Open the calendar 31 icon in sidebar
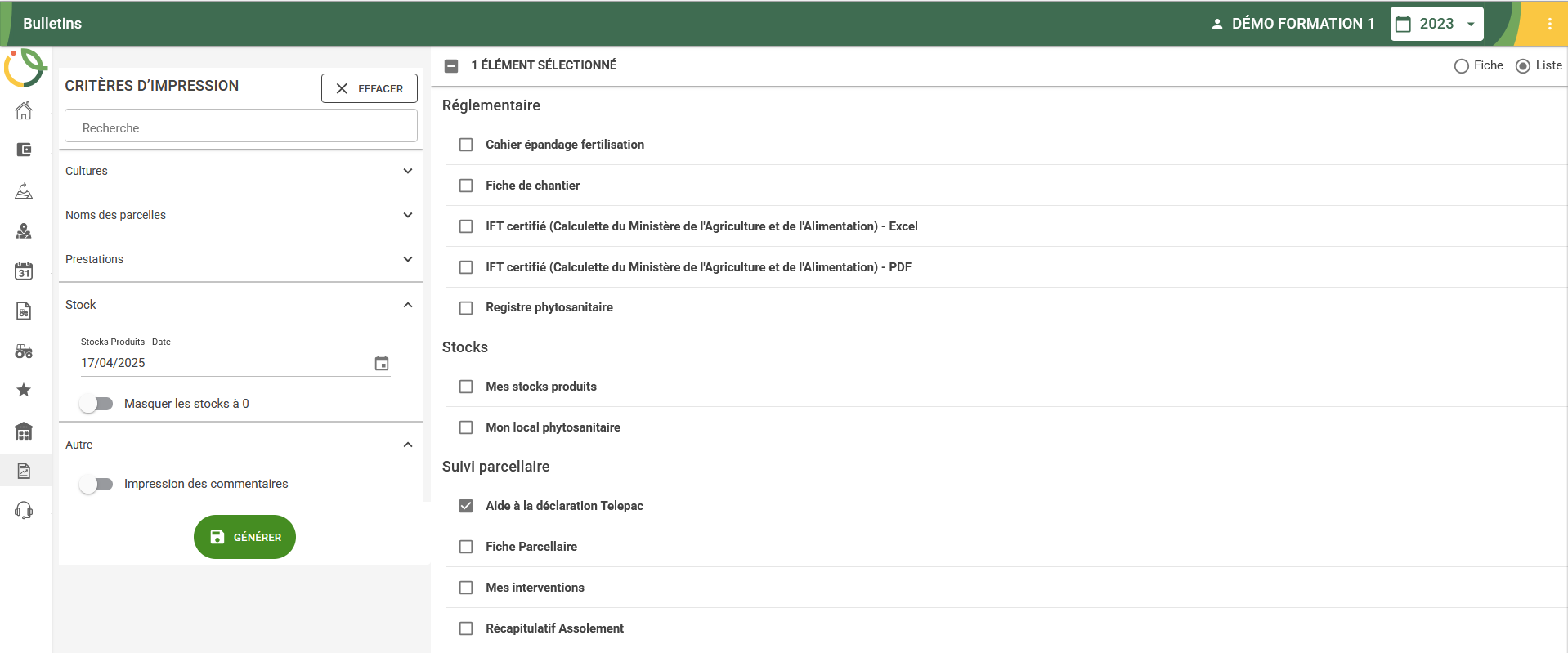 [x=24, y=271]
